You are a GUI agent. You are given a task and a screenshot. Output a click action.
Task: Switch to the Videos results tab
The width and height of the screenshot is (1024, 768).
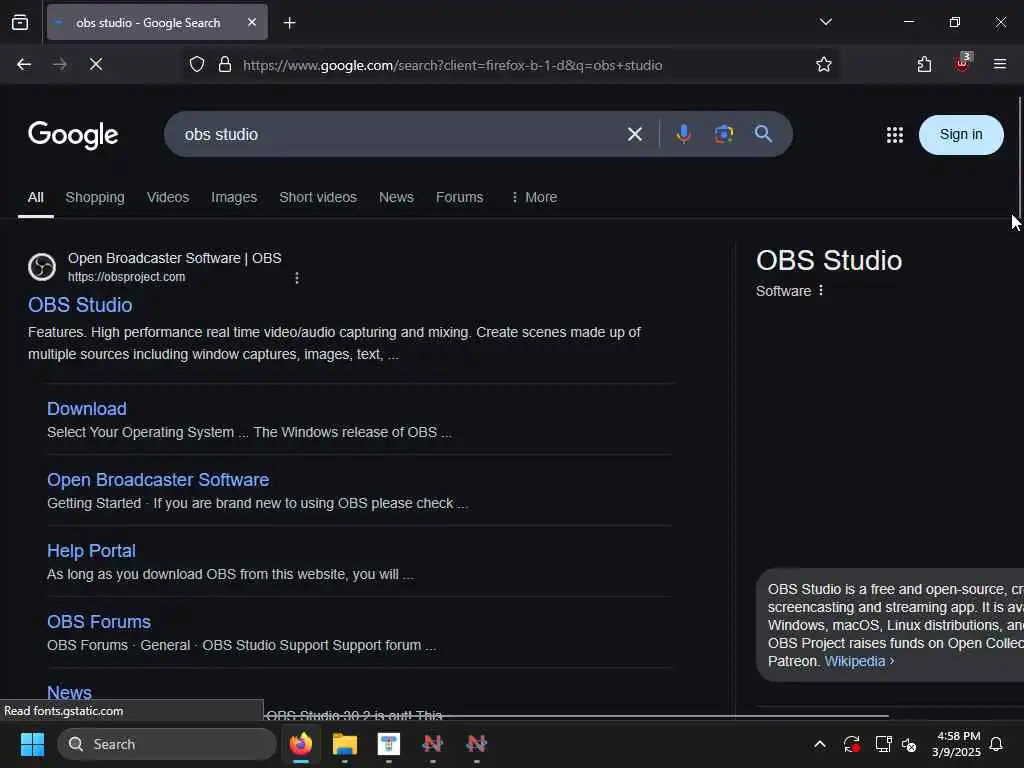pyautogui.click(x=168, y=197)
